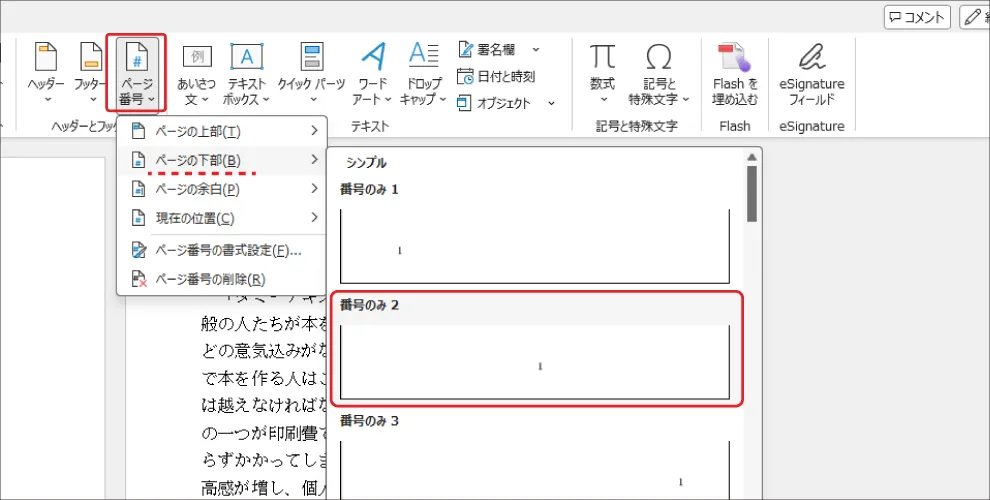This screenshot has height=500, width=990.
Task: Open ページの上部(T) submenu
Action: pos(222,131)
